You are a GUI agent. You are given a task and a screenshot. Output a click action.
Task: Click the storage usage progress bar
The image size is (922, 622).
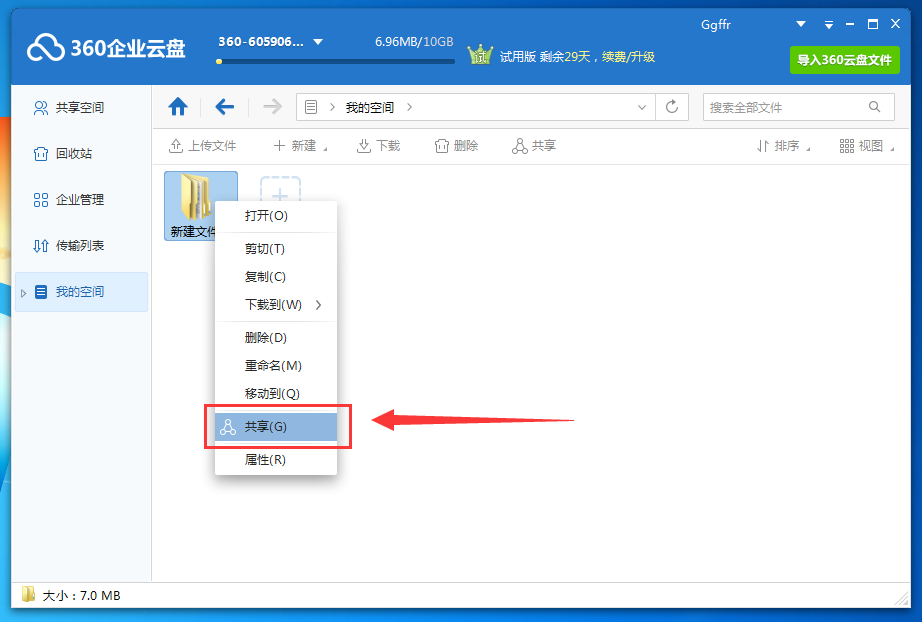(334, 60)
